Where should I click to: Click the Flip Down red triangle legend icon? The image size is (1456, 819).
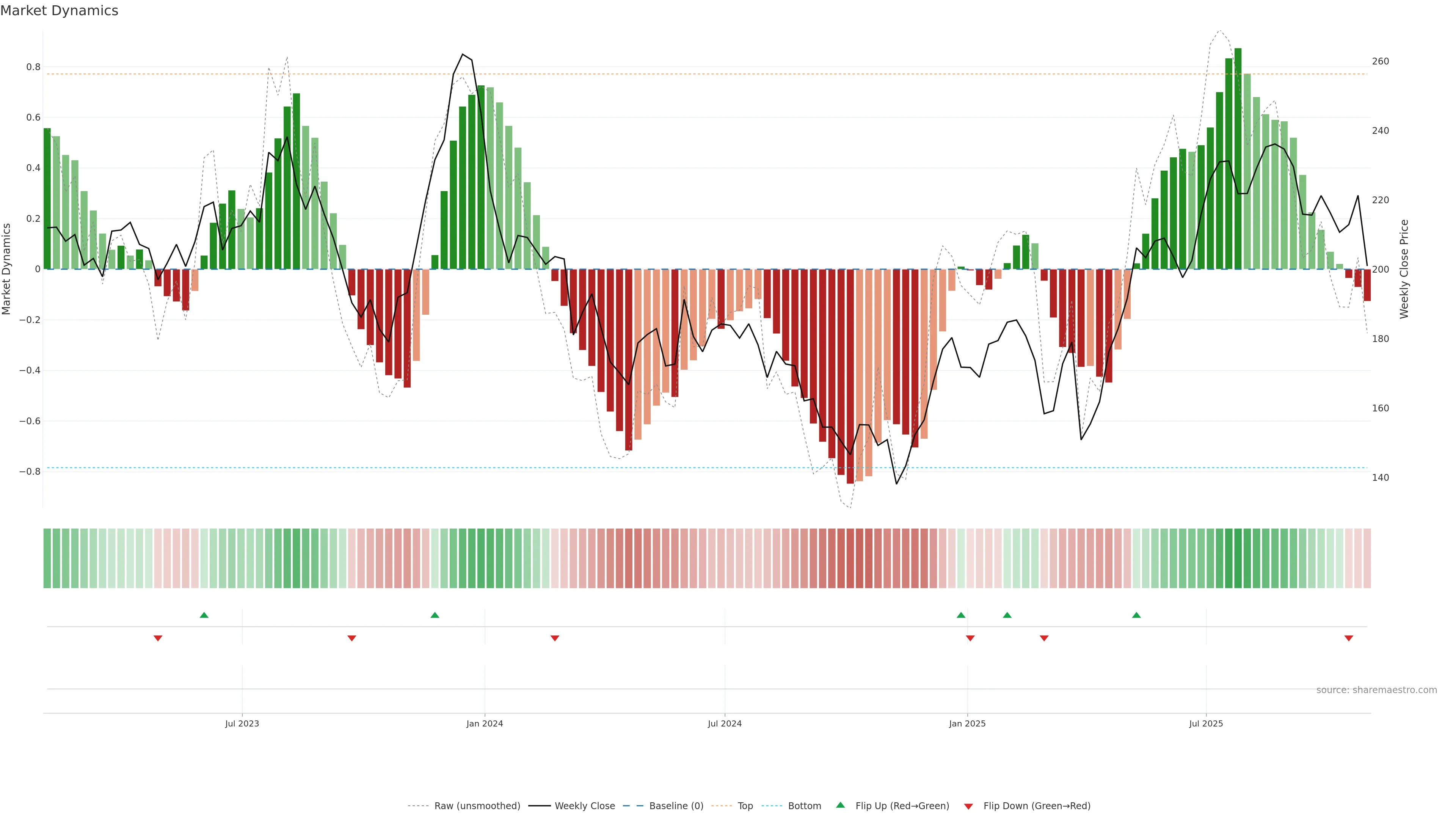(968, 806)
